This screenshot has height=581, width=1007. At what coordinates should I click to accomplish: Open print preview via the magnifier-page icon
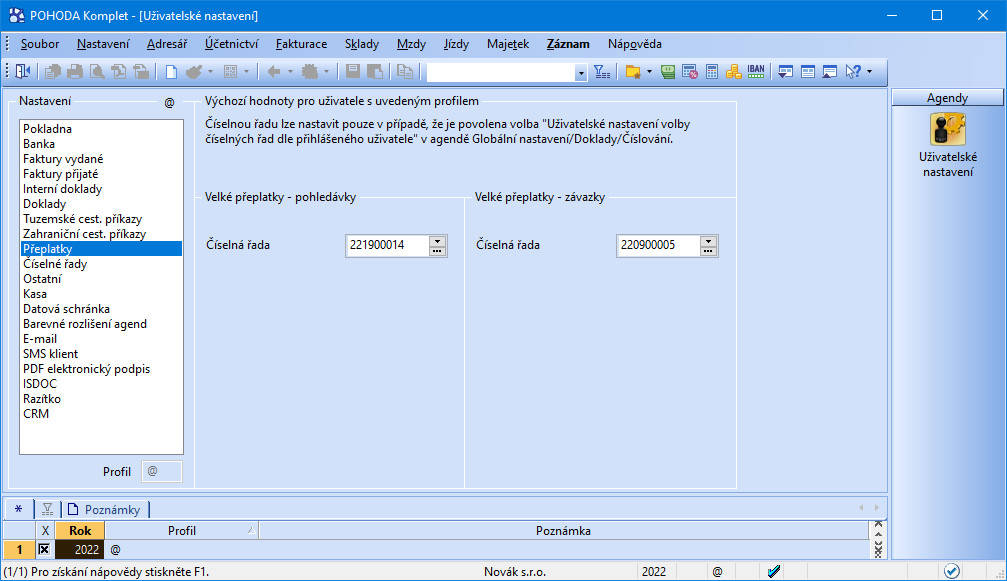point(97,71)
